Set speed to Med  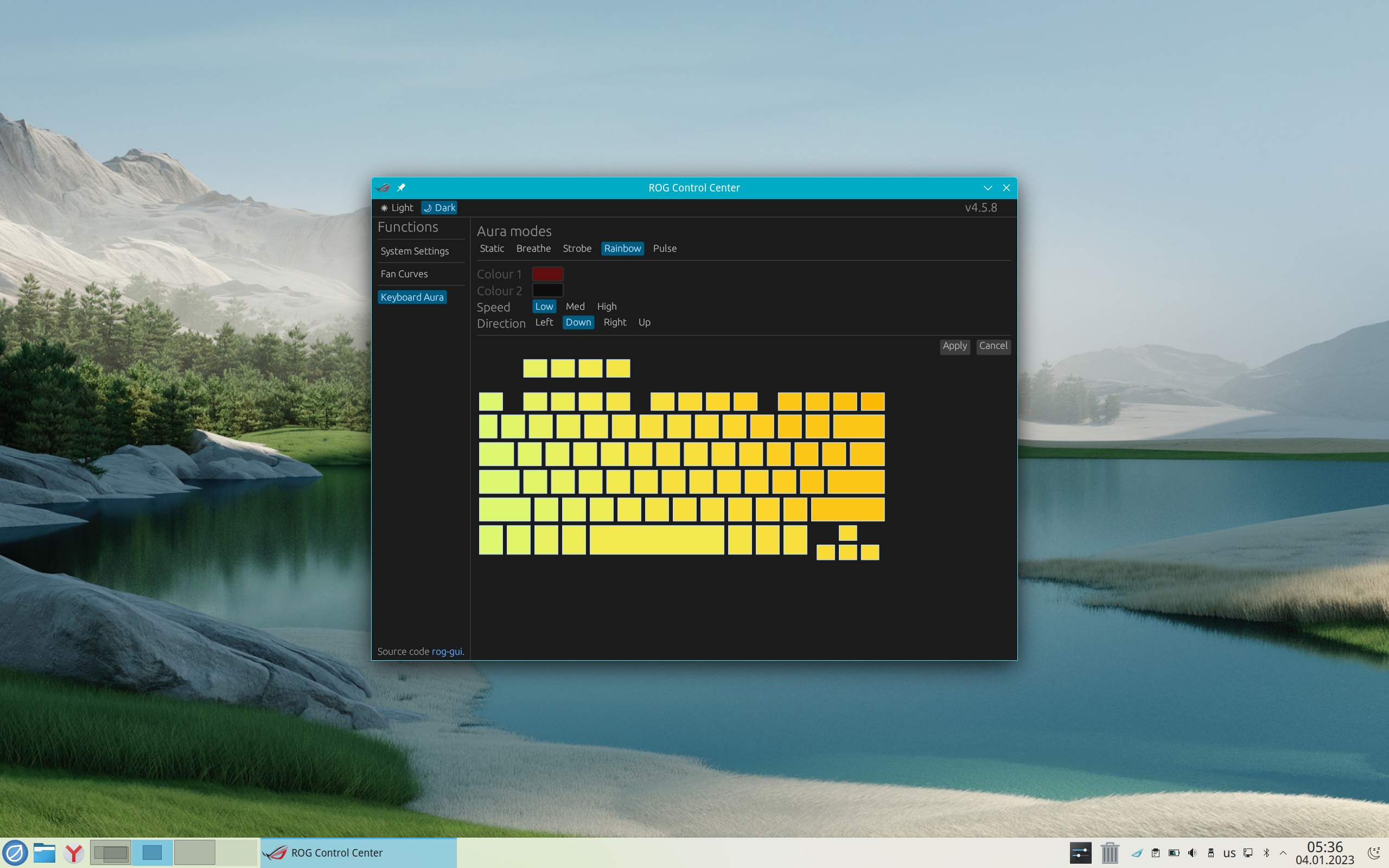575,307
